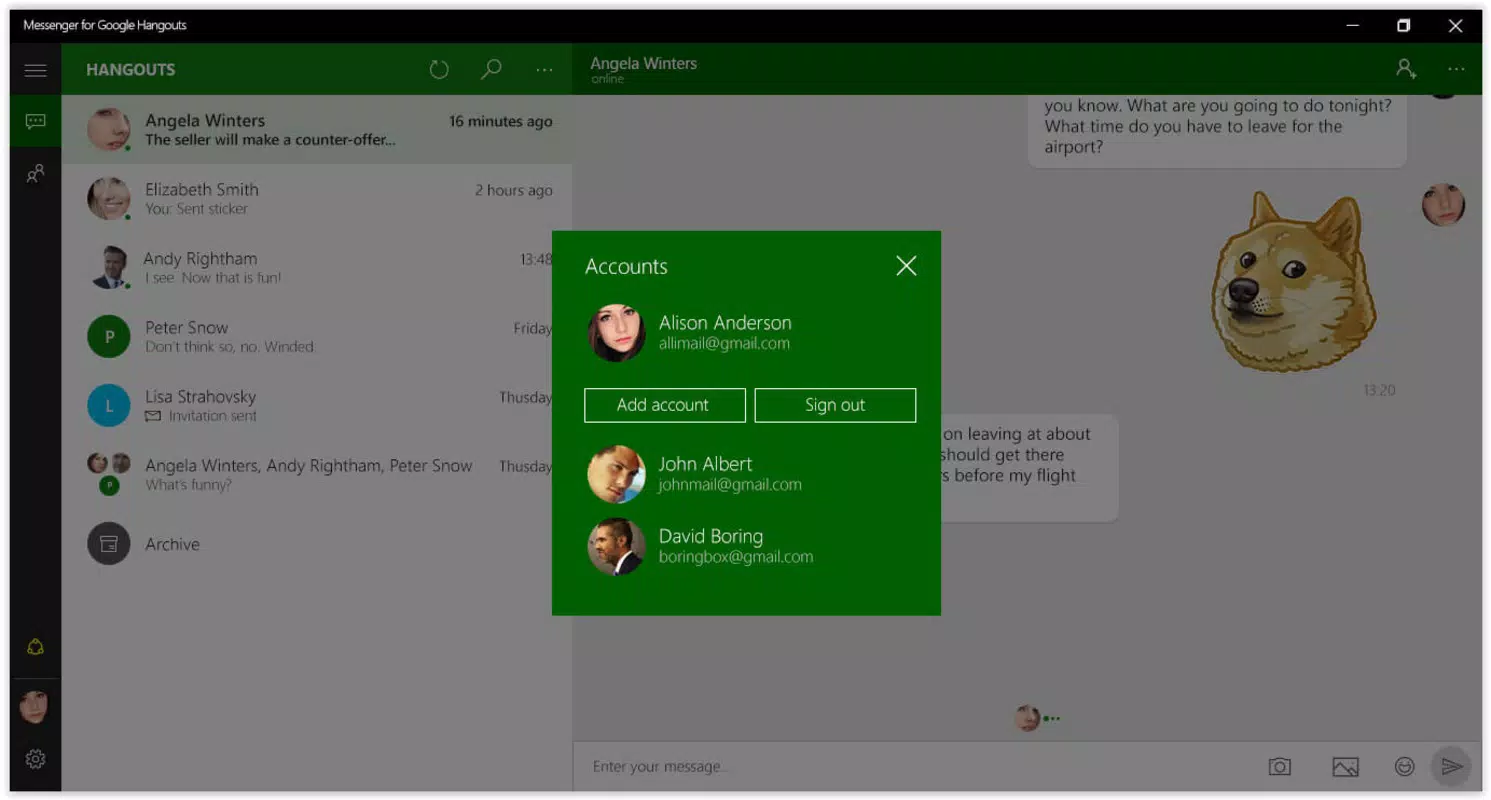
Task: Click the yellow notification bell icon
Action: click(35, 647)
